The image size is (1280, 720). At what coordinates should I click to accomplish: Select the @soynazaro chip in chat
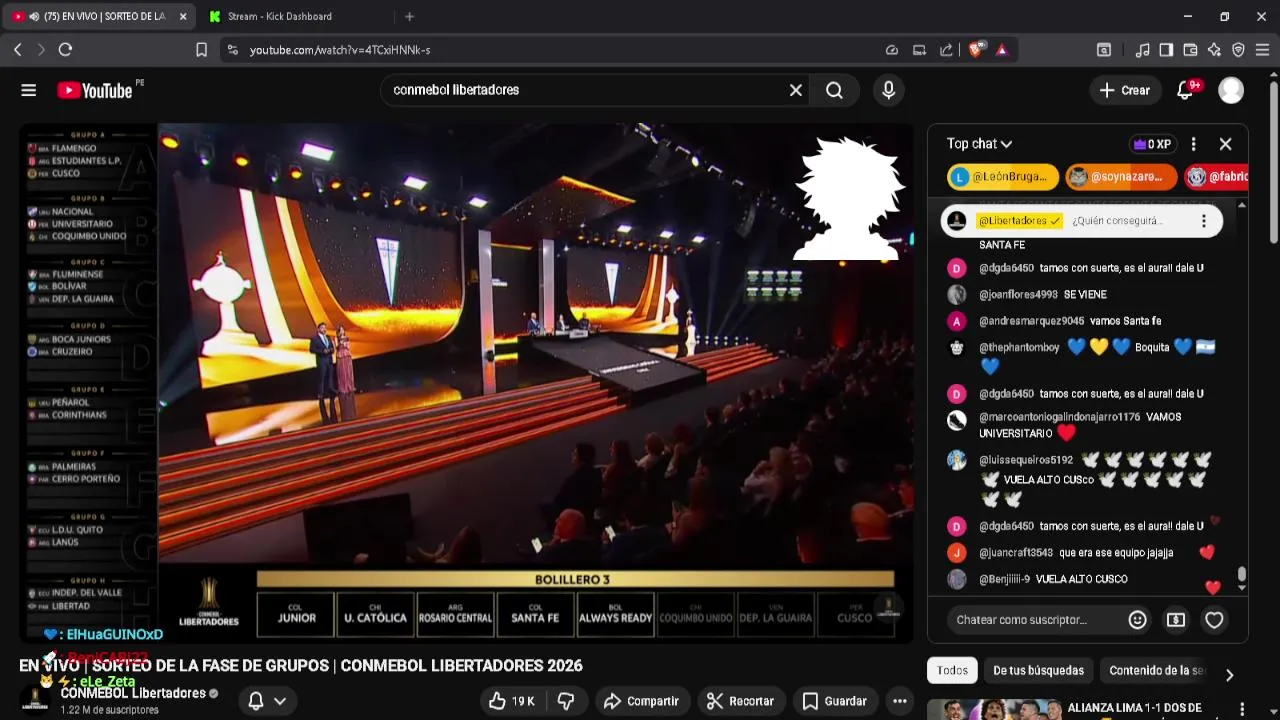[1121, 177]
